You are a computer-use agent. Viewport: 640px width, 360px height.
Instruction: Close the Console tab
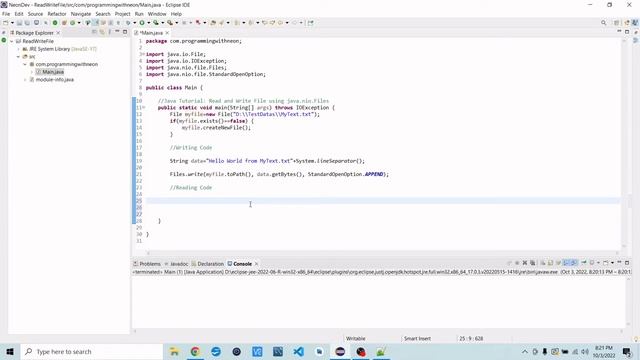tap(256, 264)
